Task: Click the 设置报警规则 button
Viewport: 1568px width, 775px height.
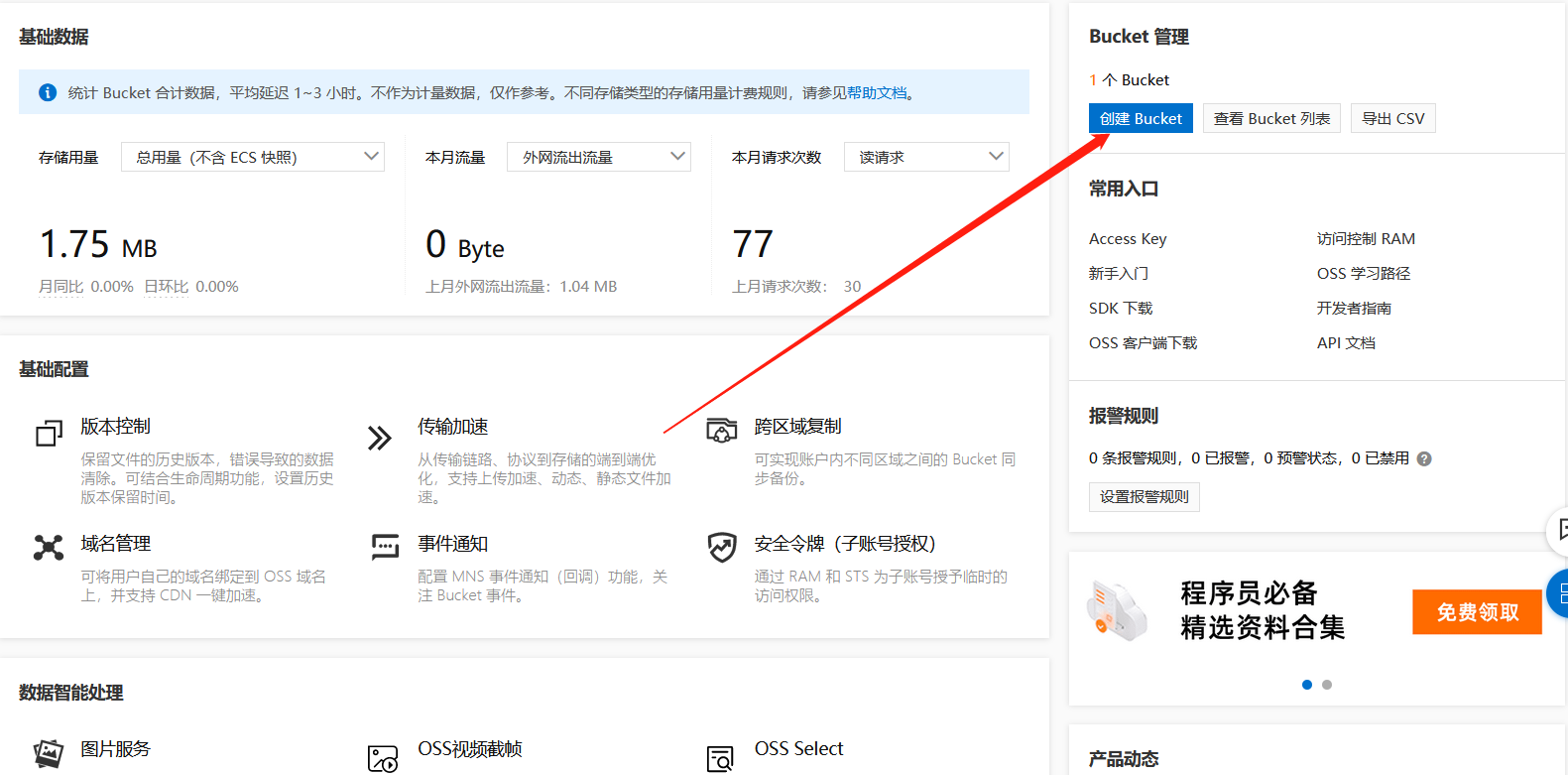Action: [1145, 496]
